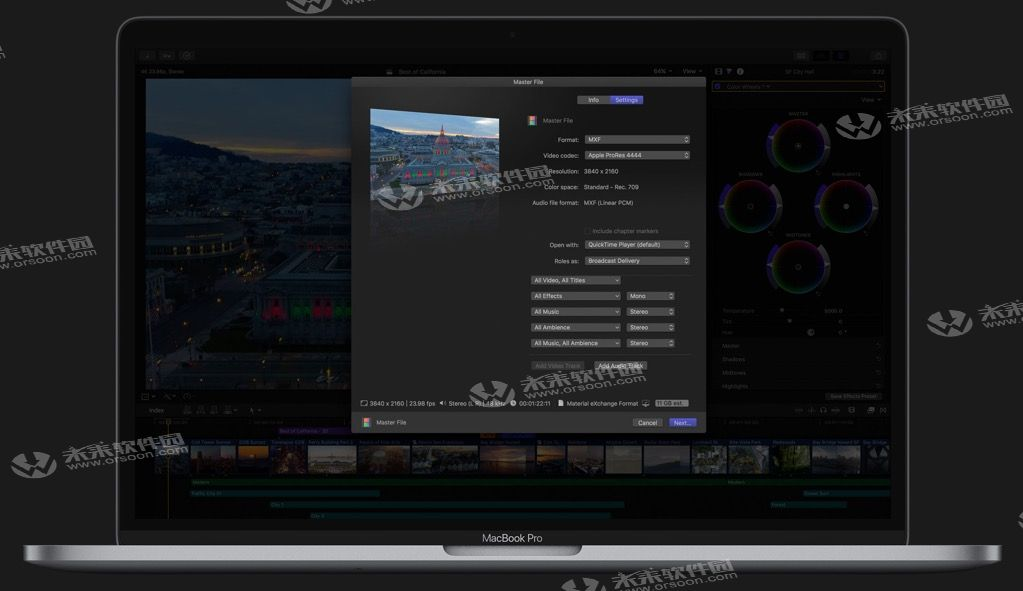Click the Temperature slider handle
1023x591 pixels.
coord(782,311)
